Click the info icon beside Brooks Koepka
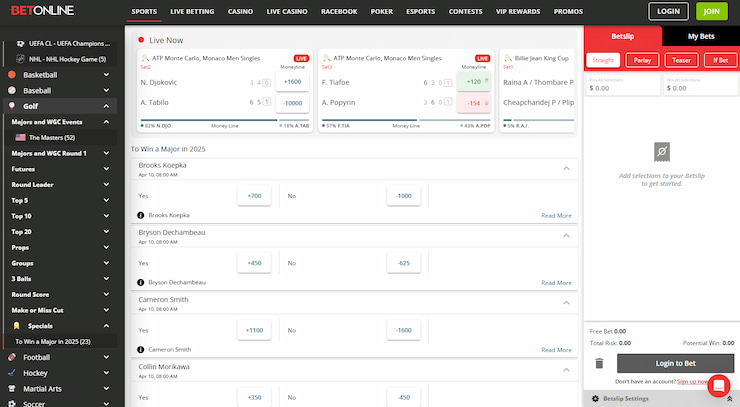740x407 pixels. 141,215
